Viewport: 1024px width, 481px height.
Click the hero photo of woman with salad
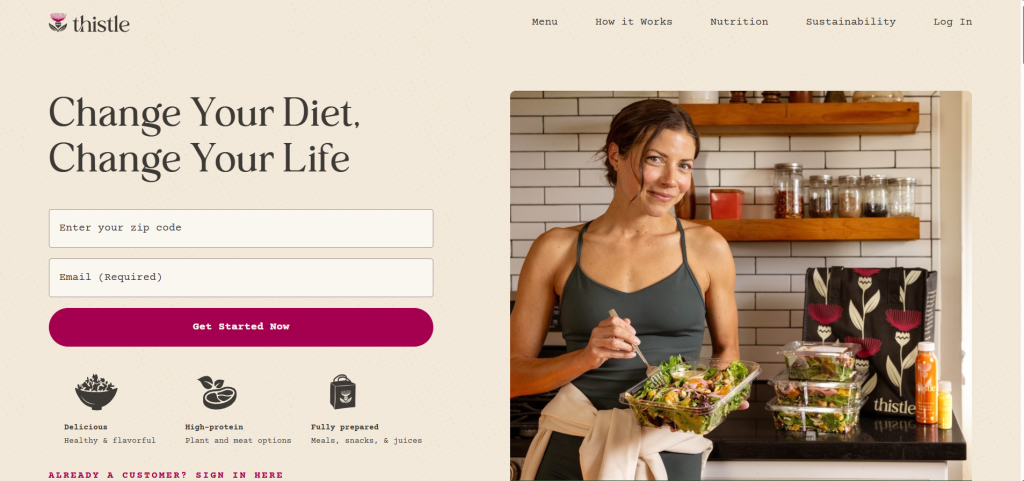[x=741, y=286]
